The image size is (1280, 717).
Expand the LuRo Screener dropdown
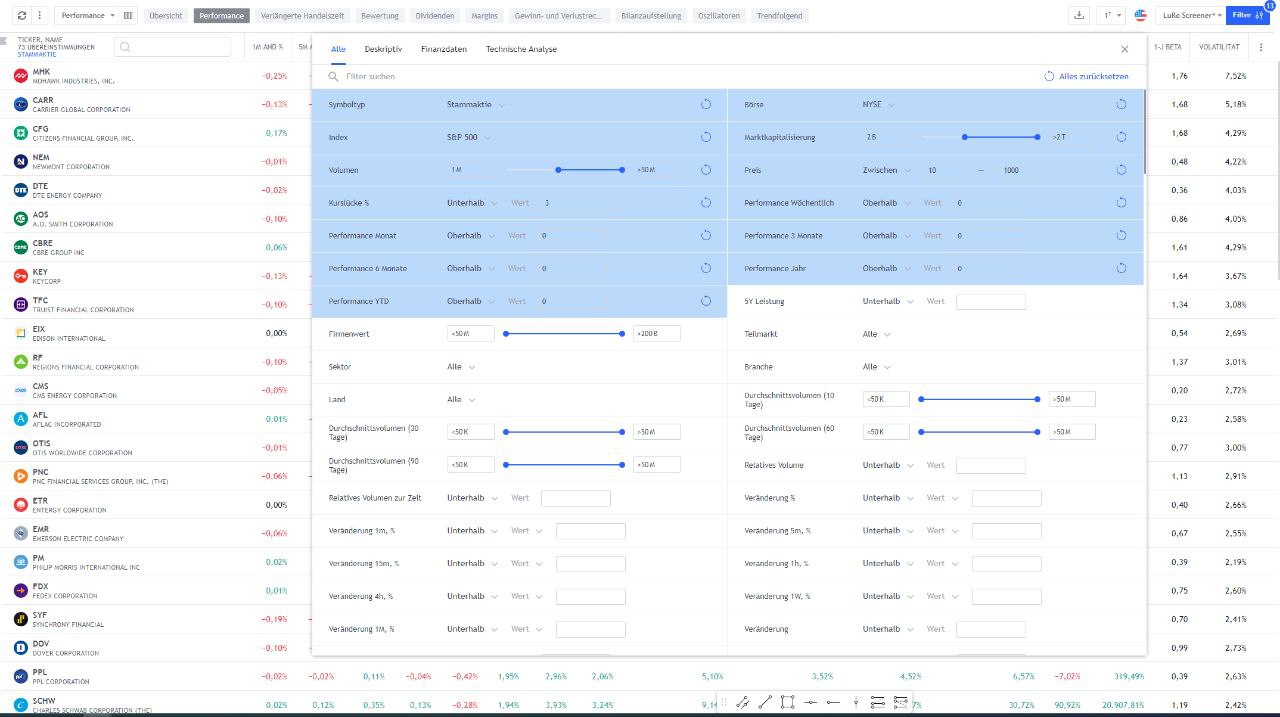(x=1190, y=16)
